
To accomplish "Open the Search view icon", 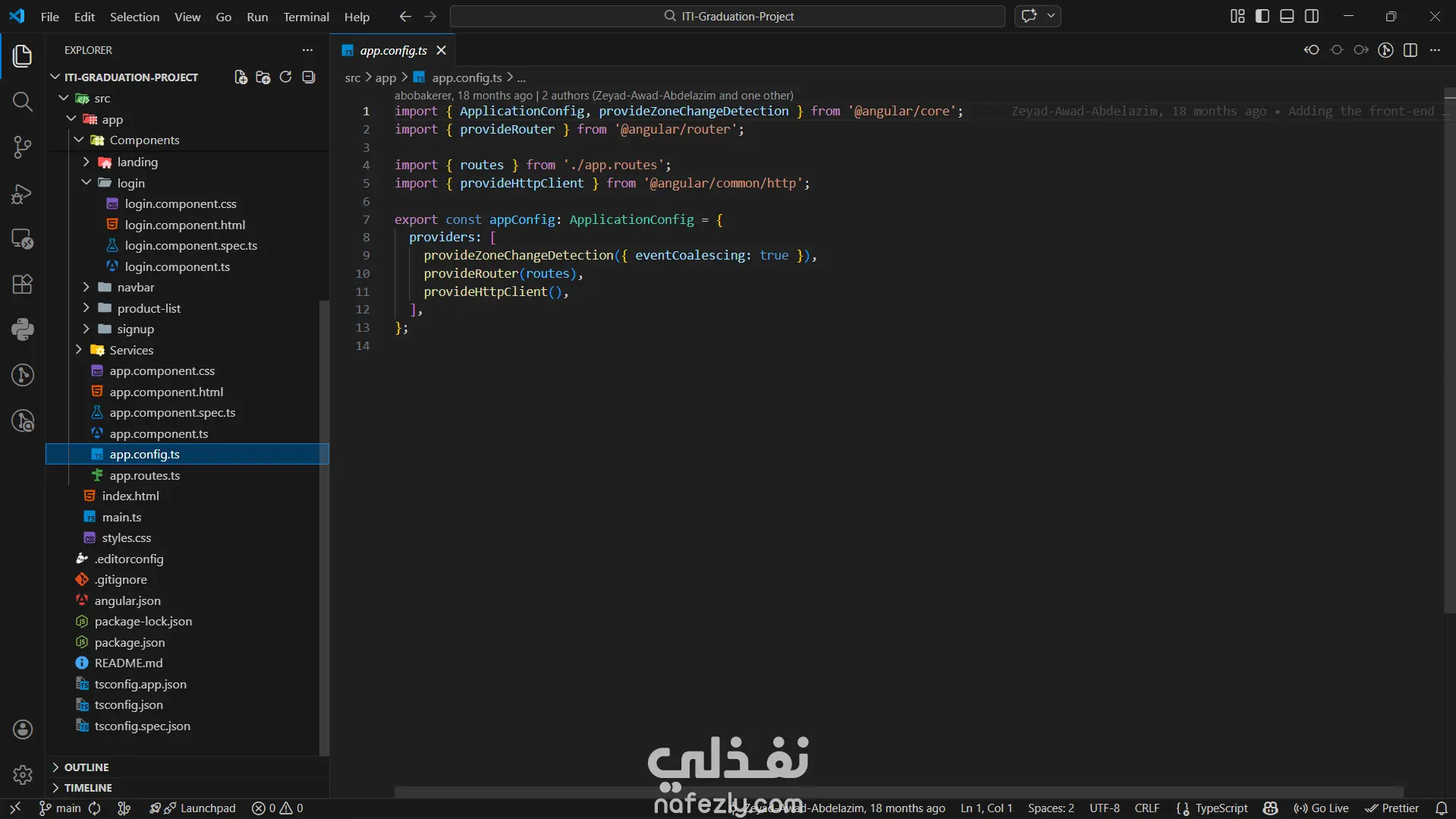I will (22, 102).
